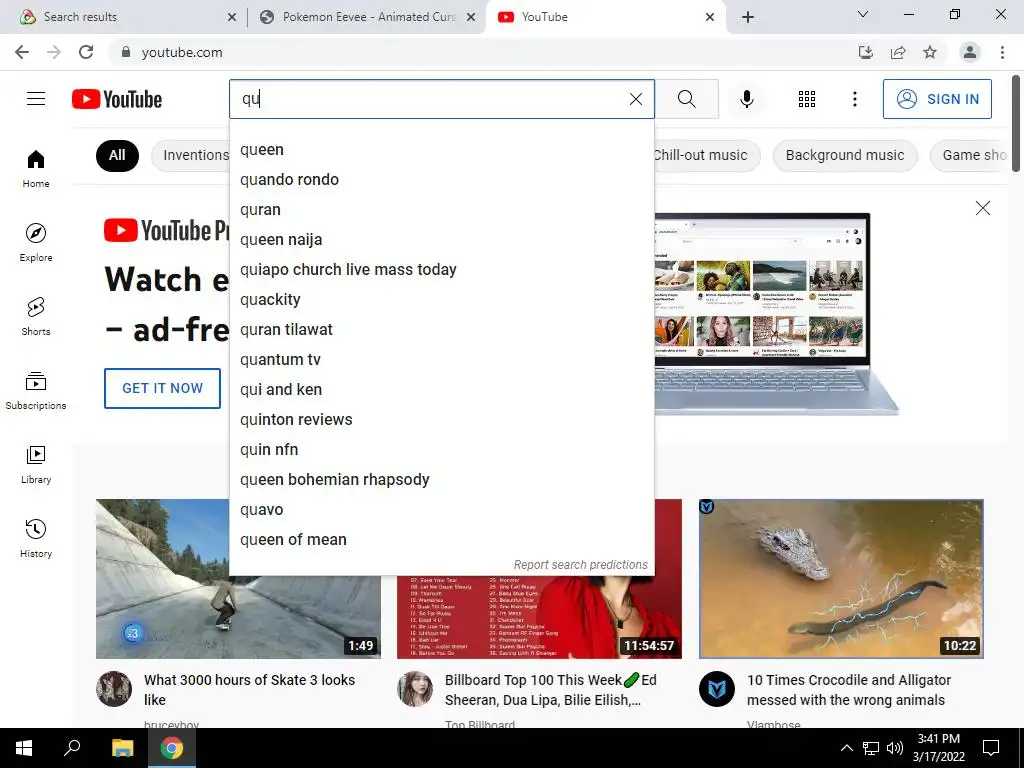The height and width of the screenshot is (768, 1024).
Task: Go back to the previous page
Action: (22, 52)
